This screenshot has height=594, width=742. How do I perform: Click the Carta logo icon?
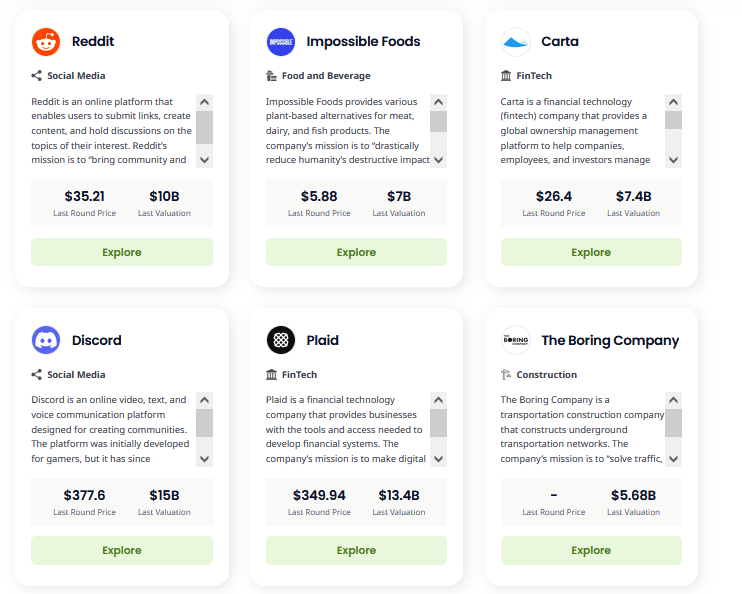pyautogui.click(x=515, y=42)
